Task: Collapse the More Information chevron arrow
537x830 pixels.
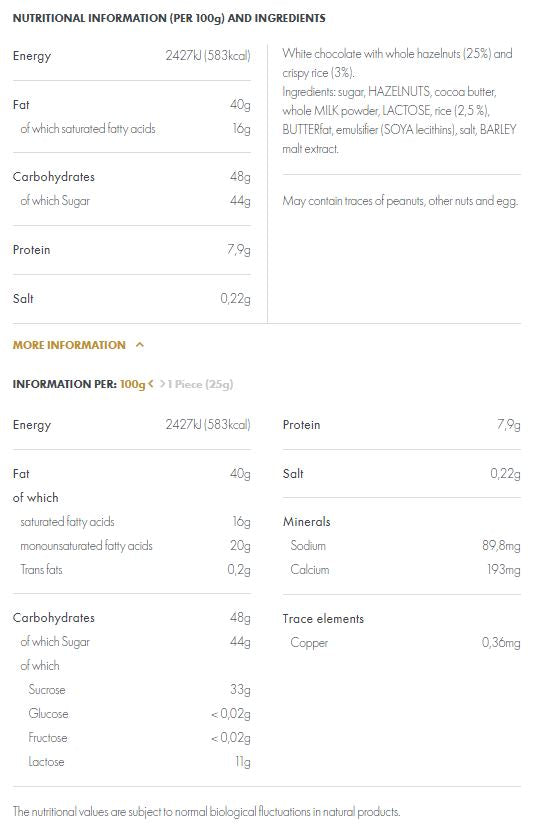Action: click(140, 345)
